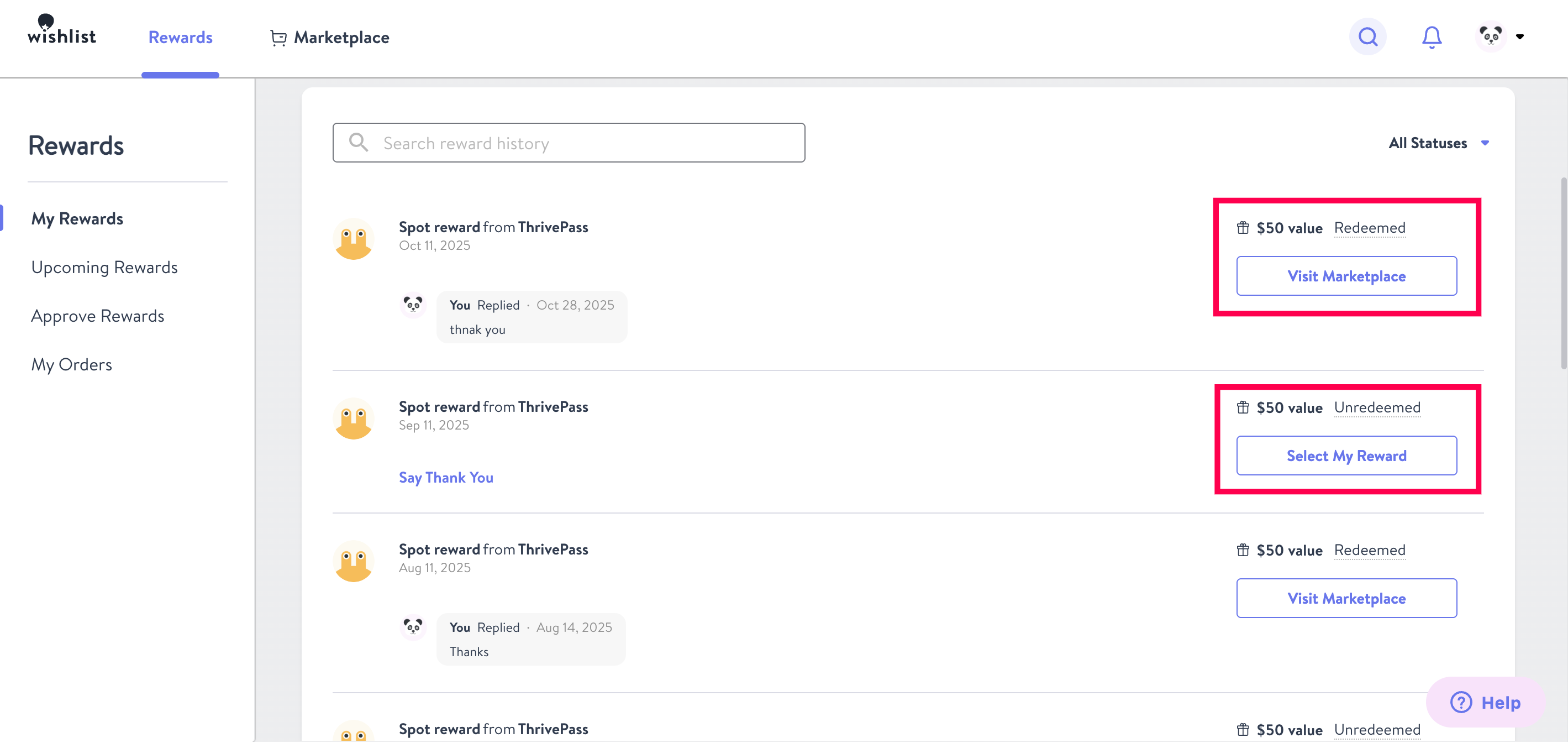
Task: Click Visit Marketplace for Oct 11 reward
Action: [x=1346, y=276]
